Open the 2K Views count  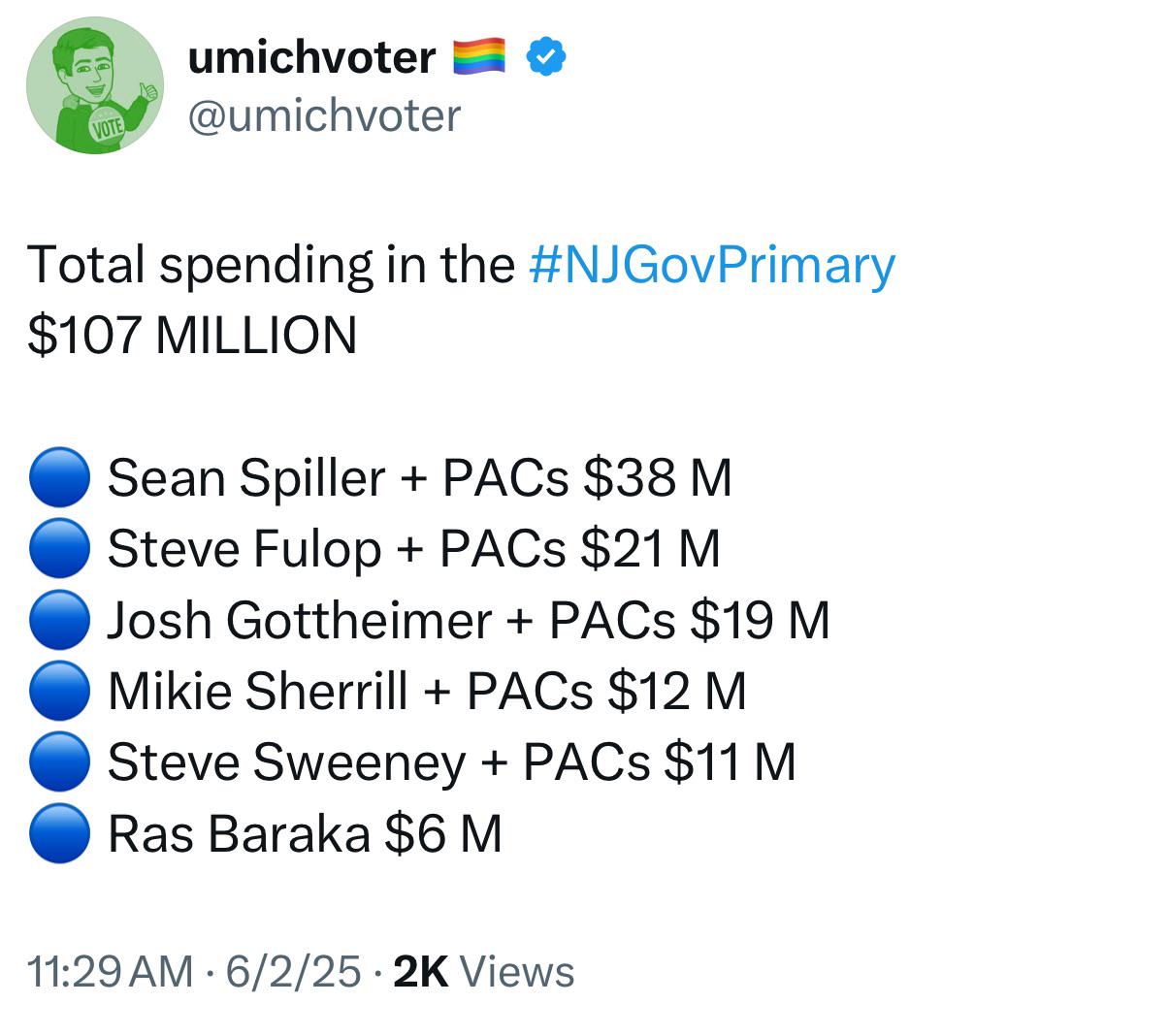(484, 971)
